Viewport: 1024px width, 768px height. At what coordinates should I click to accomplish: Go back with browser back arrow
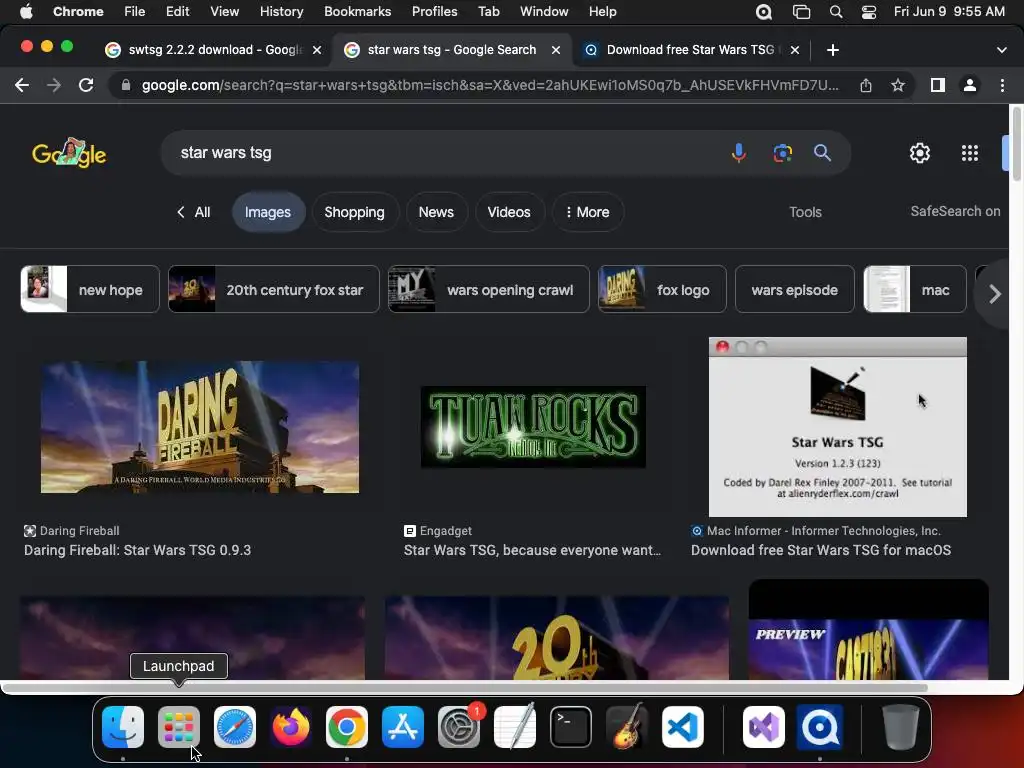(x=22, y=85)
